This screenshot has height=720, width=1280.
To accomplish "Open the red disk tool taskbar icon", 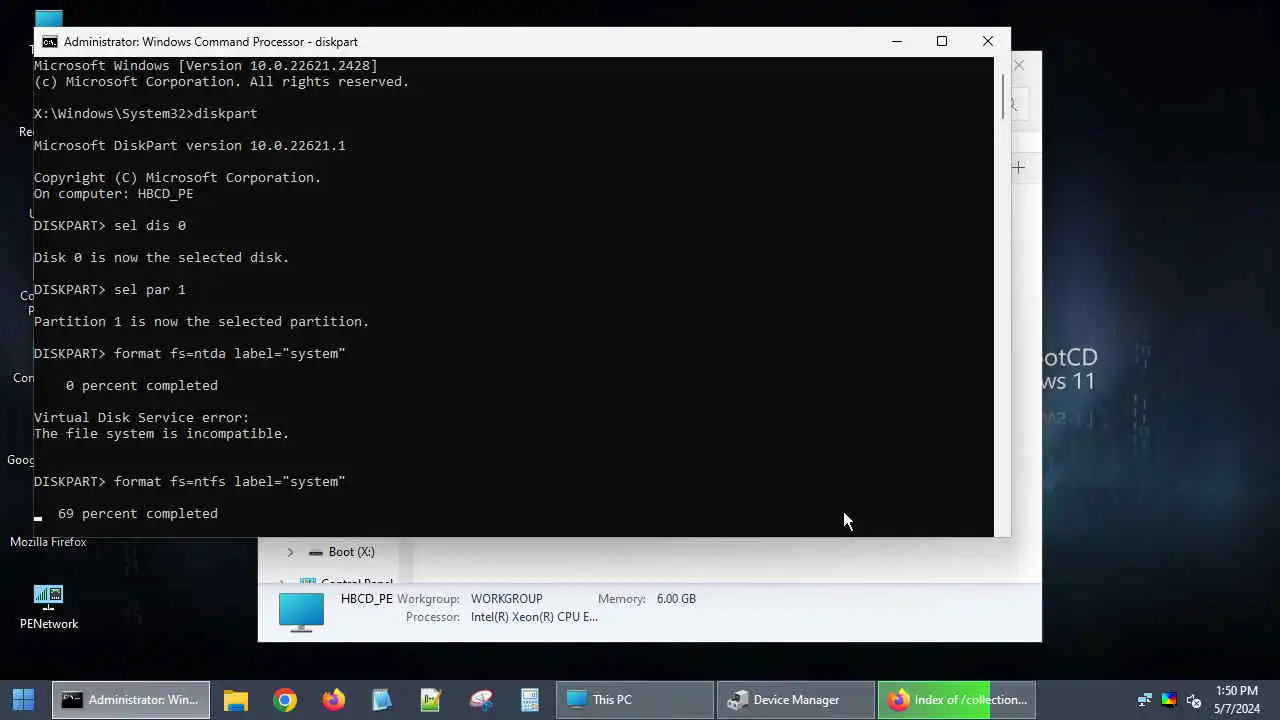I will pos(481,699).
